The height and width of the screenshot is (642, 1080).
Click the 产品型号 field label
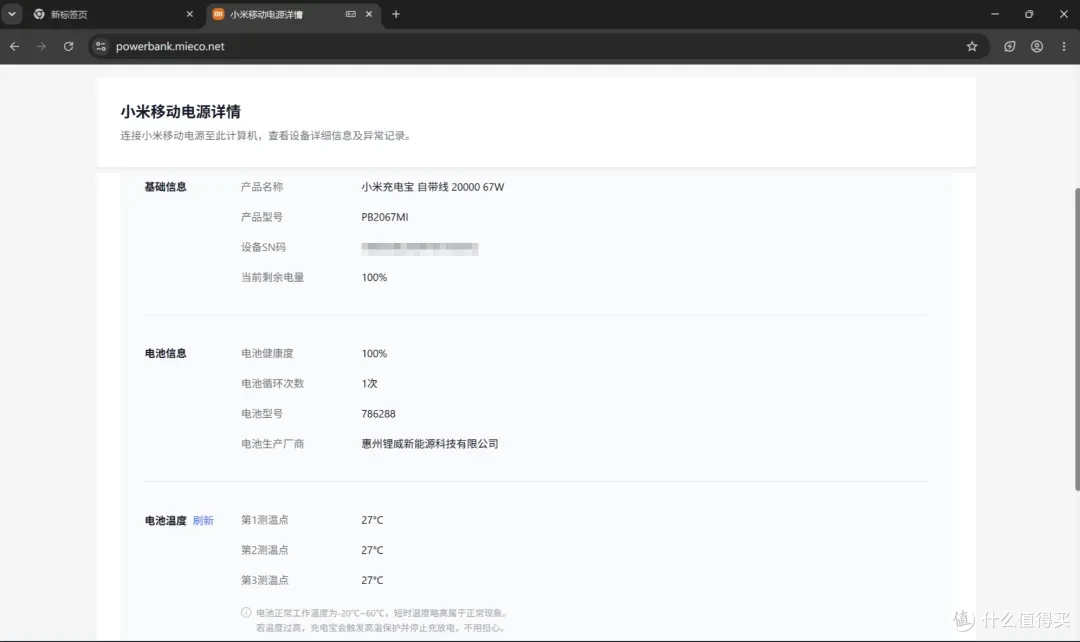coord(262,217)
